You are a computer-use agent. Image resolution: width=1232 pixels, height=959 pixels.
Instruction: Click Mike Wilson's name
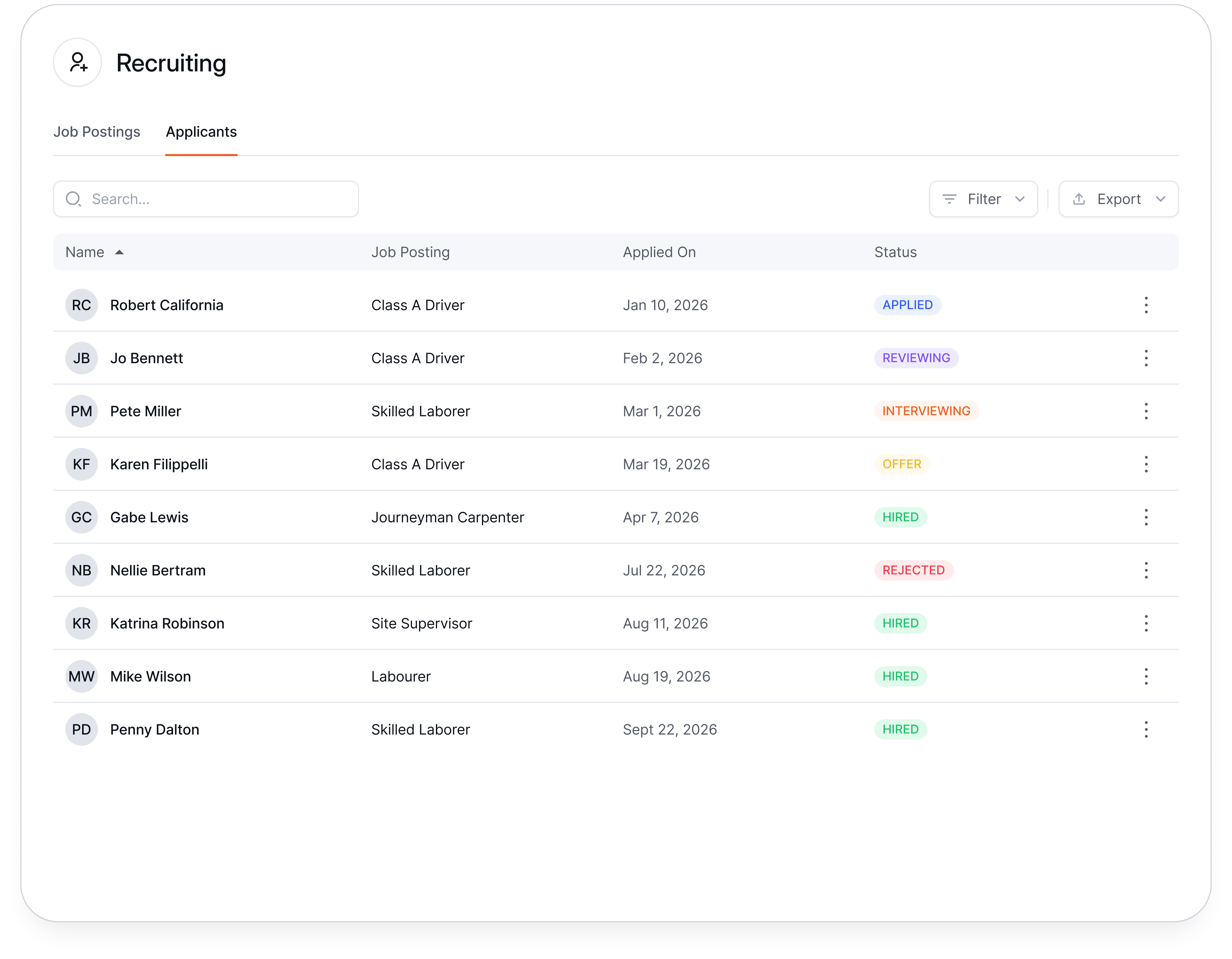(151, 676)
